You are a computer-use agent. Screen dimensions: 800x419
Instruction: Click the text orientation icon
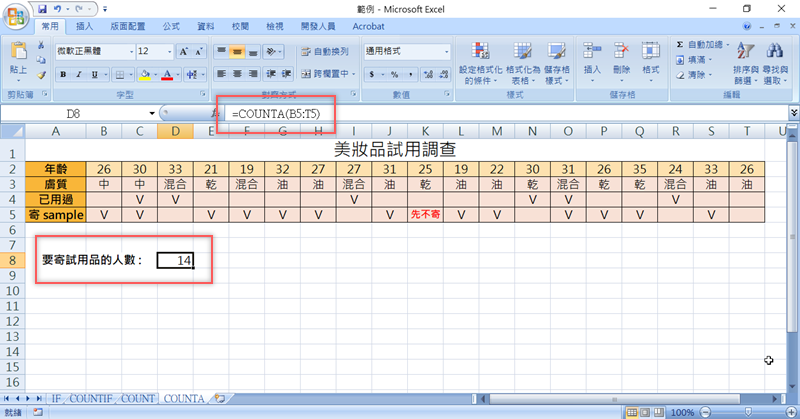tap(271, 51)
